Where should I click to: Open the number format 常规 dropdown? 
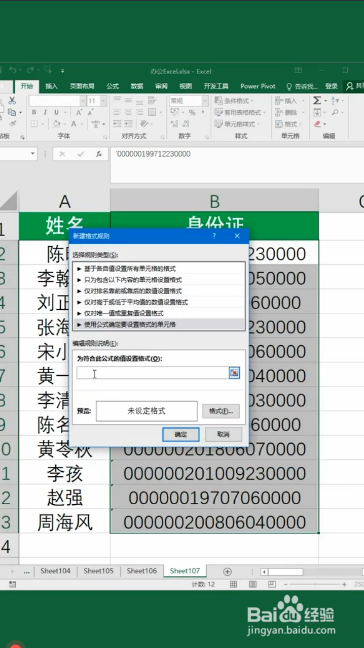205,101
